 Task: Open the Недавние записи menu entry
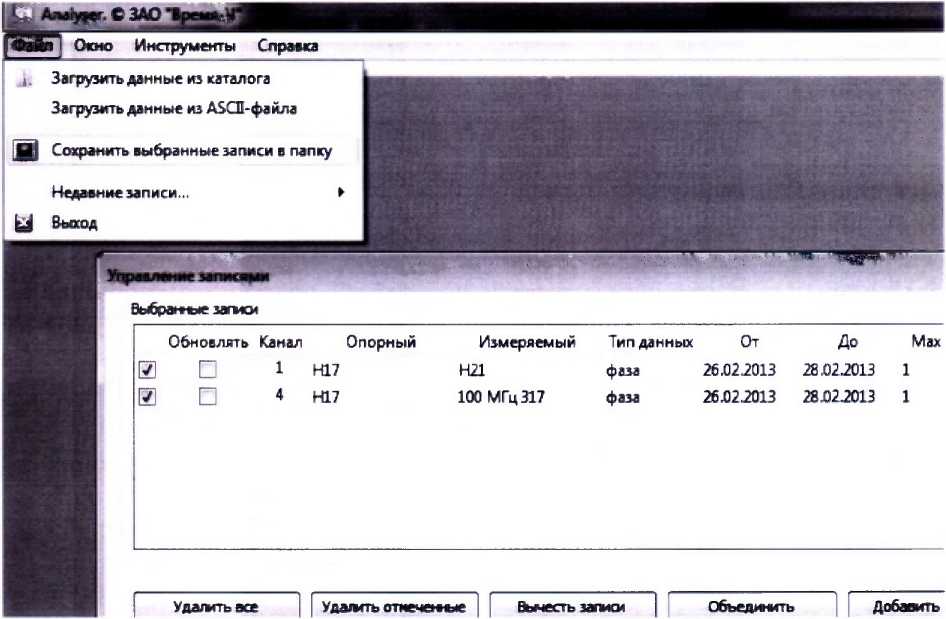(x=183, y=192)
